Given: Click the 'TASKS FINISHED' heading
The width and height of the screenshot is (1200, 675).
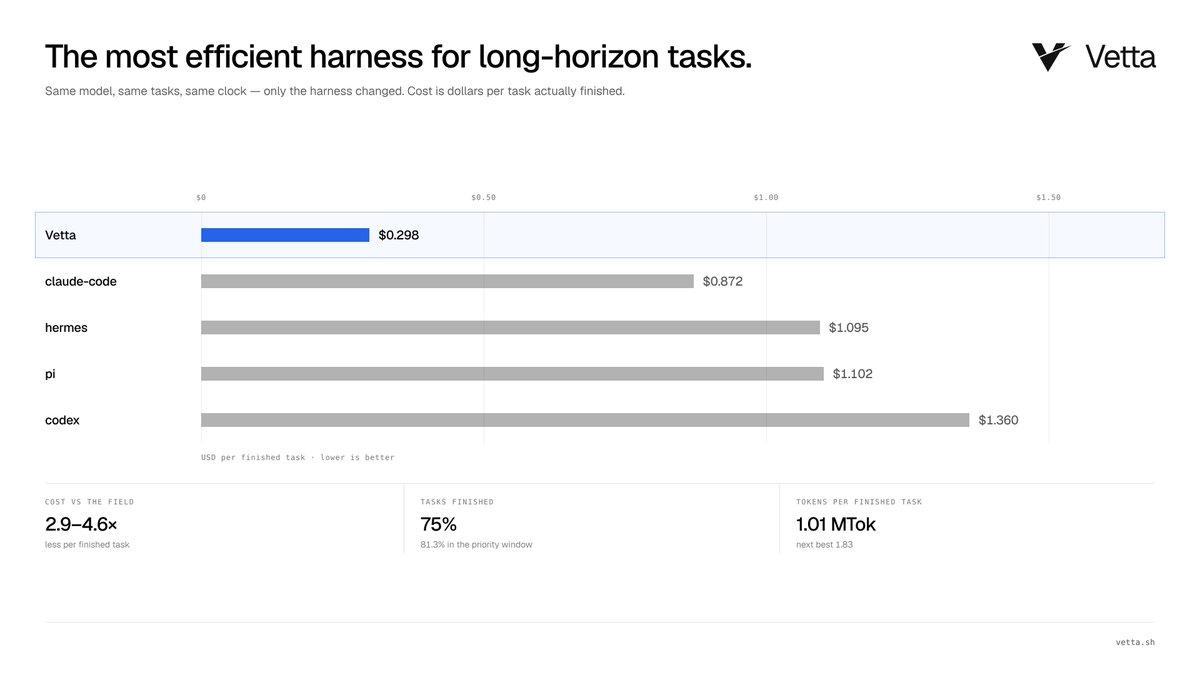Looking at the screenshot, I should pyautogui.click(x=457, y=502).
